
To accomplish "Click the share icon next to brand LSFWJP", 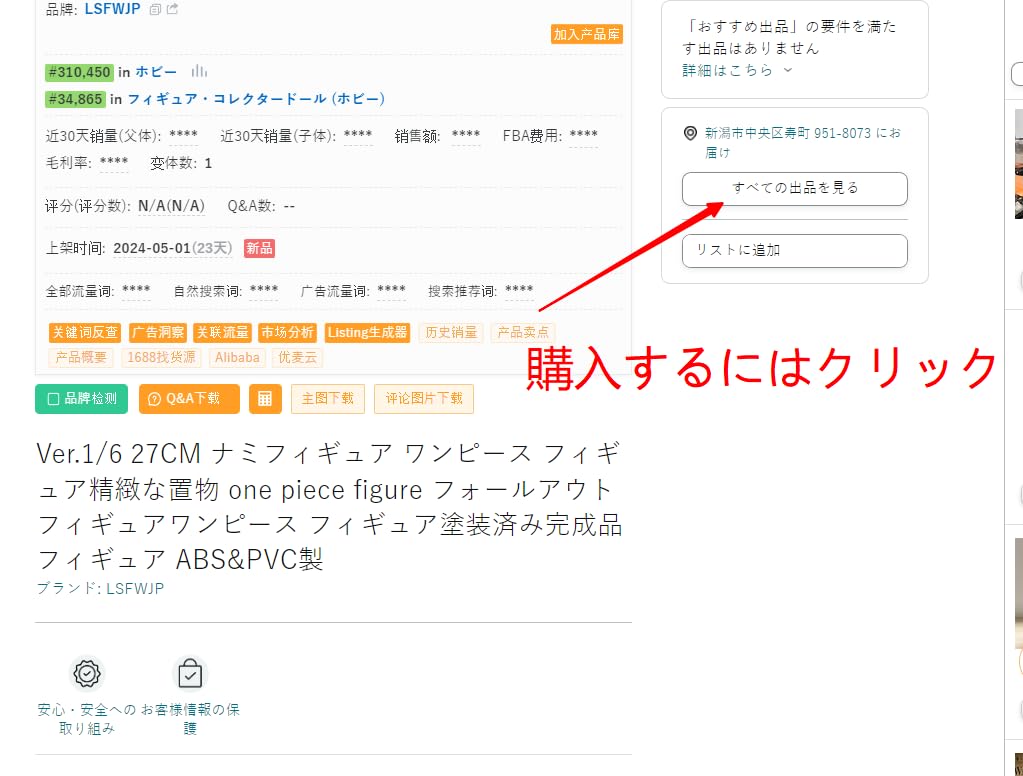I will [x=173, y=9].
